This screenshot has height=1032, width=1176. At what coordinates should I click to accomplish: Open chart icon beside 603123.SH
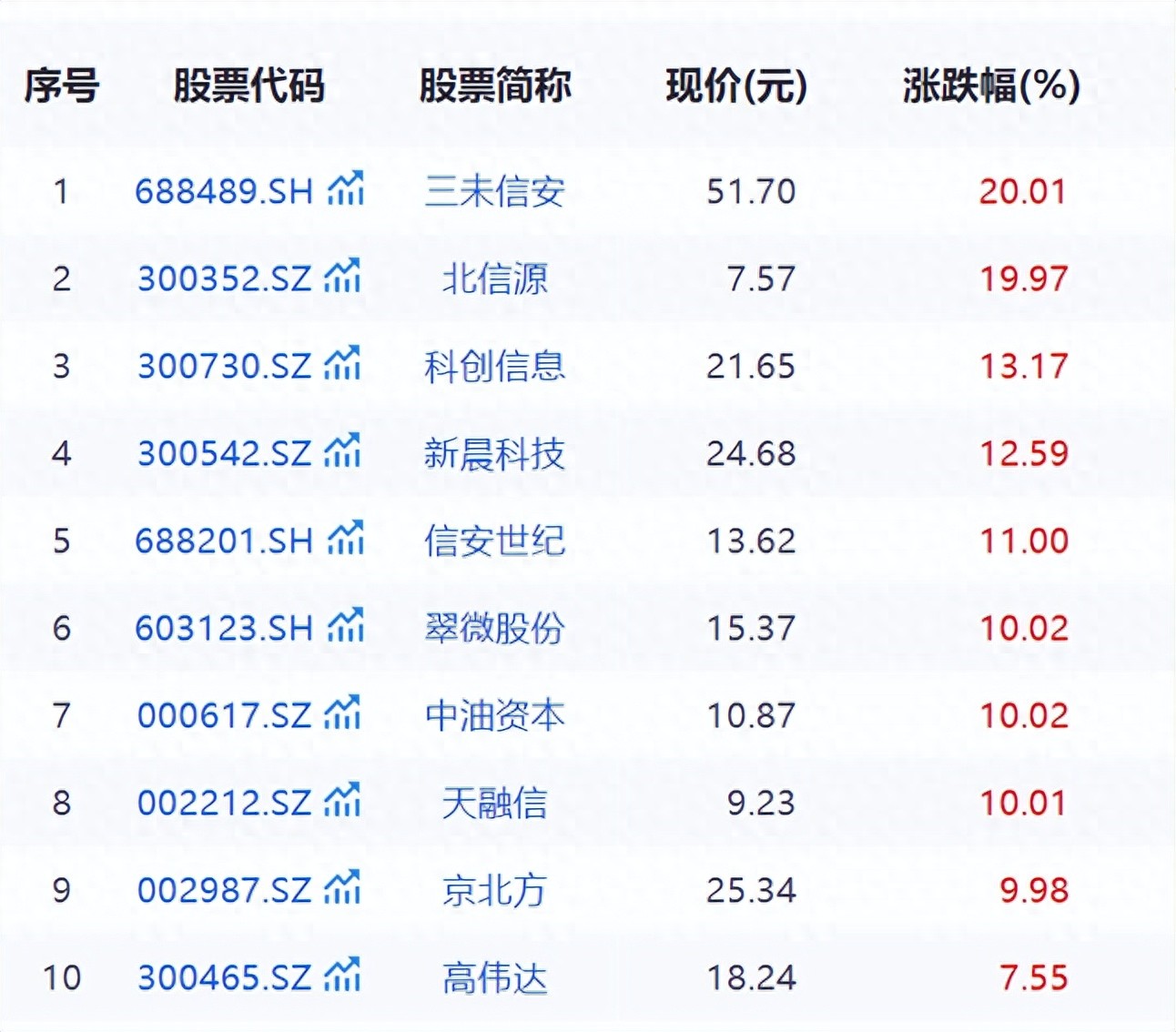click(x=346, y=626)
